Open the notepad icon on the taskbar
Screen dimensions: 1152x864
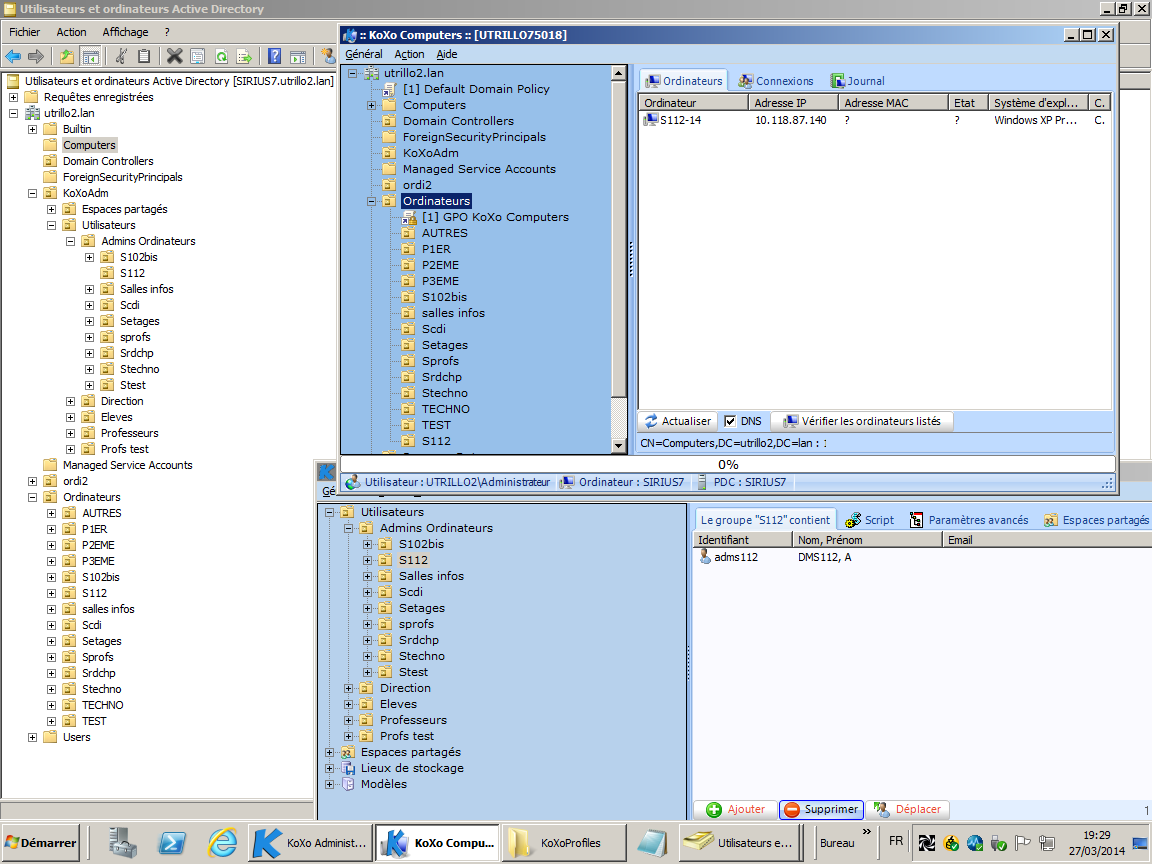coord(652,843)
